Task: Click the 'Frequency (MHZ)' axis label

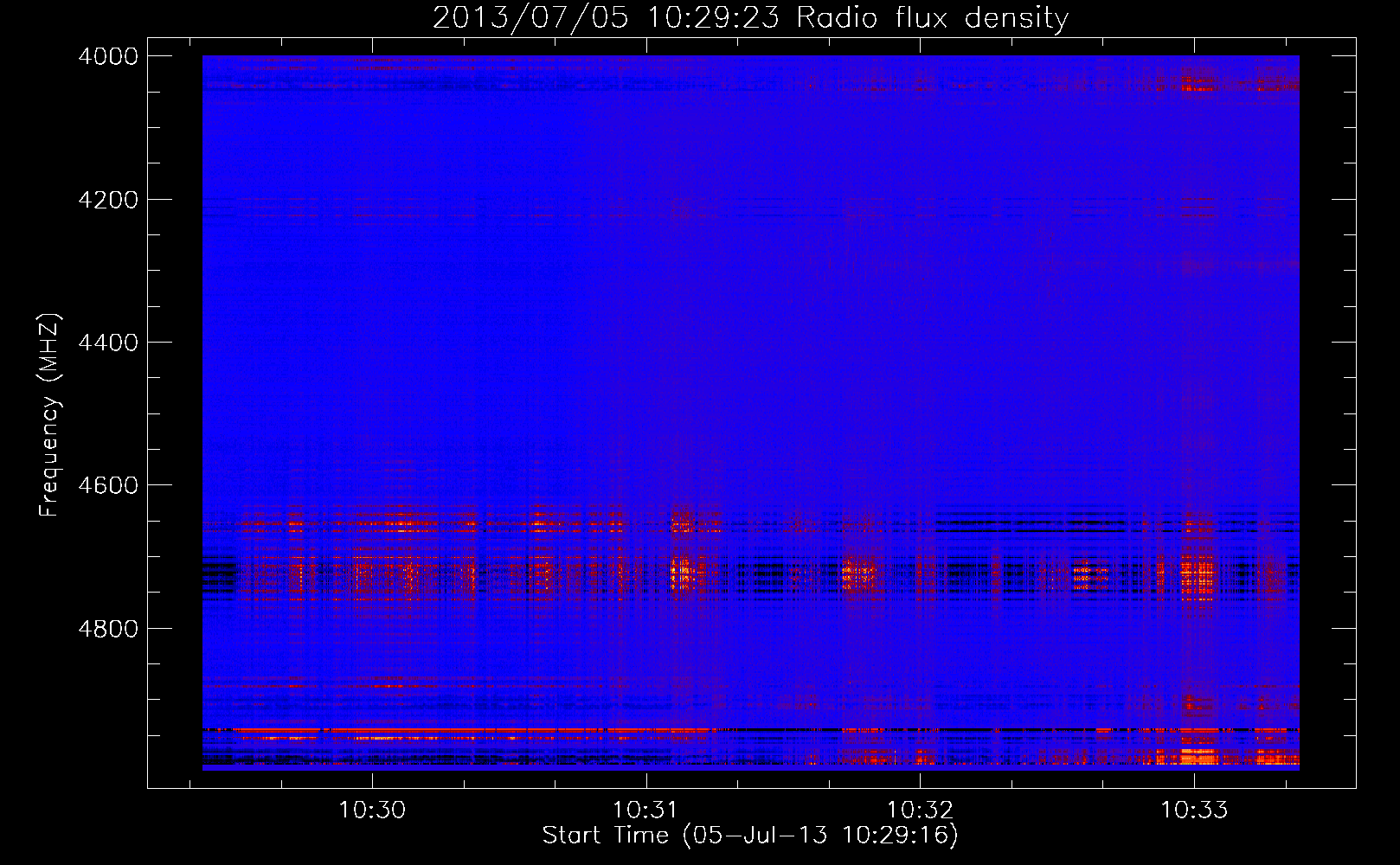Action: [x=49, y=415]
